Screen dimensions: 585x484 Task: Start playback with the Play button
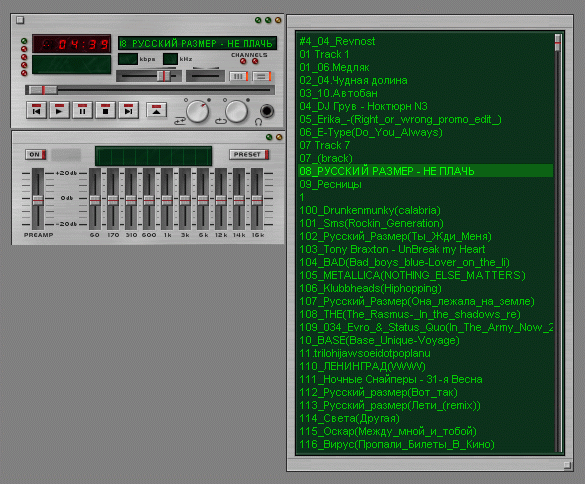(x=59, y=110)
